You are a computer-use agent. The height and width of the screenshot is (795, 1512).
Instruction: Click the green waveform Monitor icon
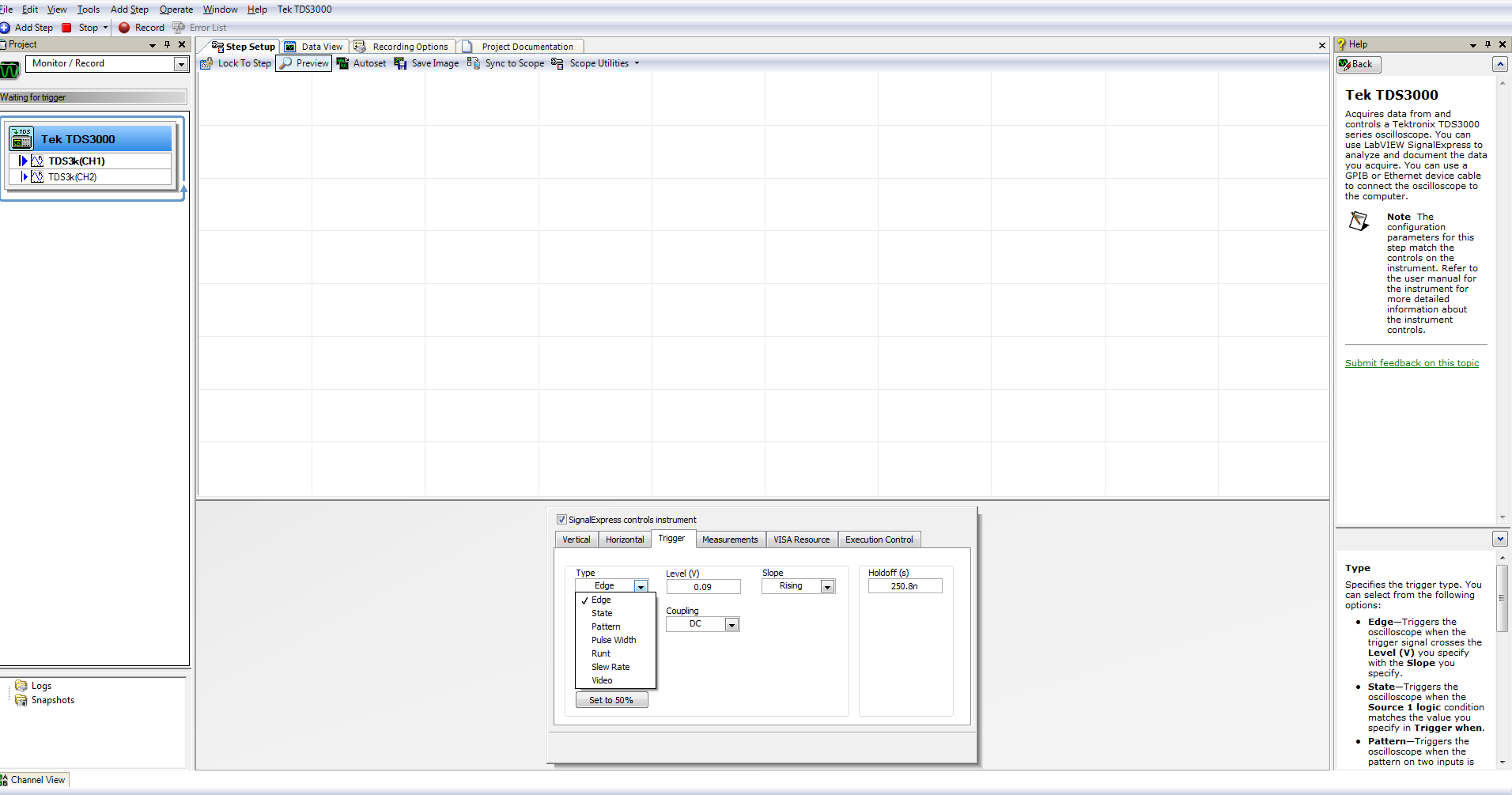(9, 71)
